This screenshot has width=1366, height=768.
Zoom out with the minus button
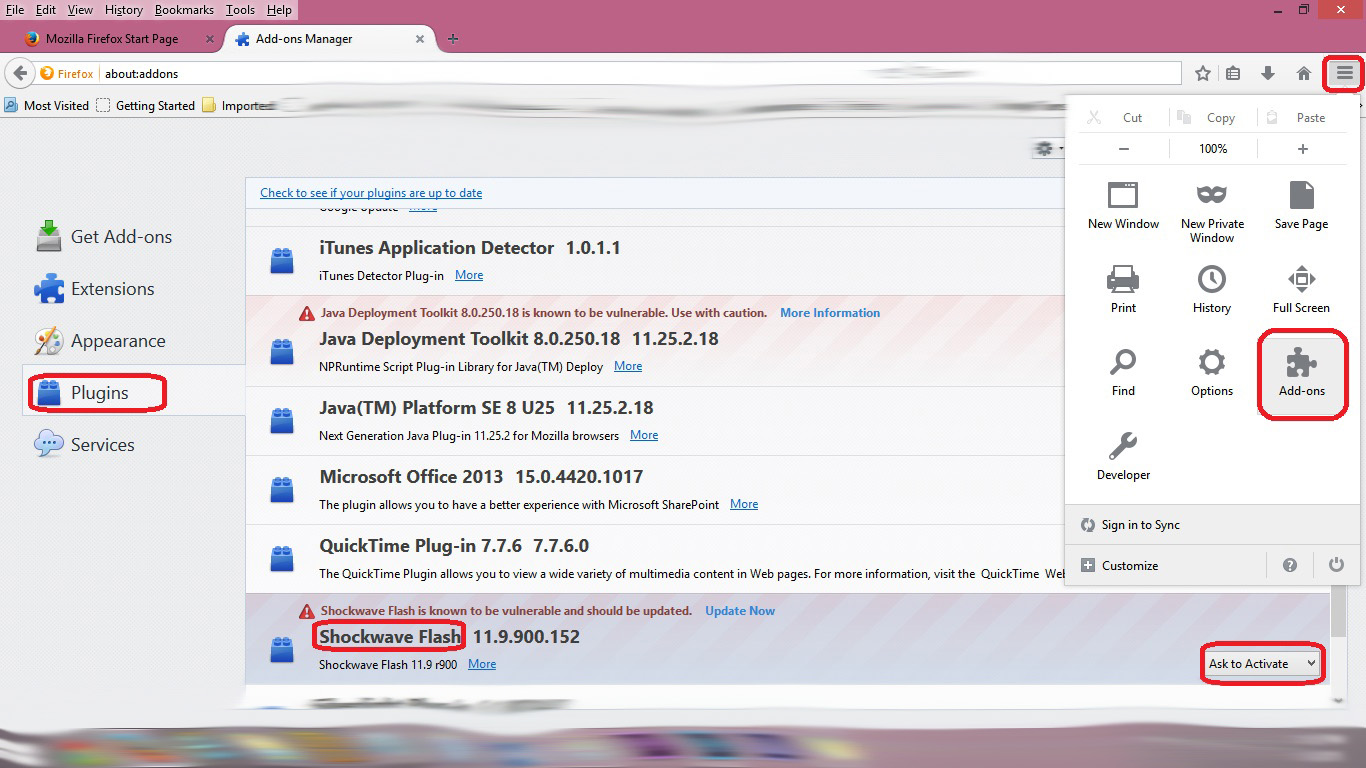click(1124, 148)
